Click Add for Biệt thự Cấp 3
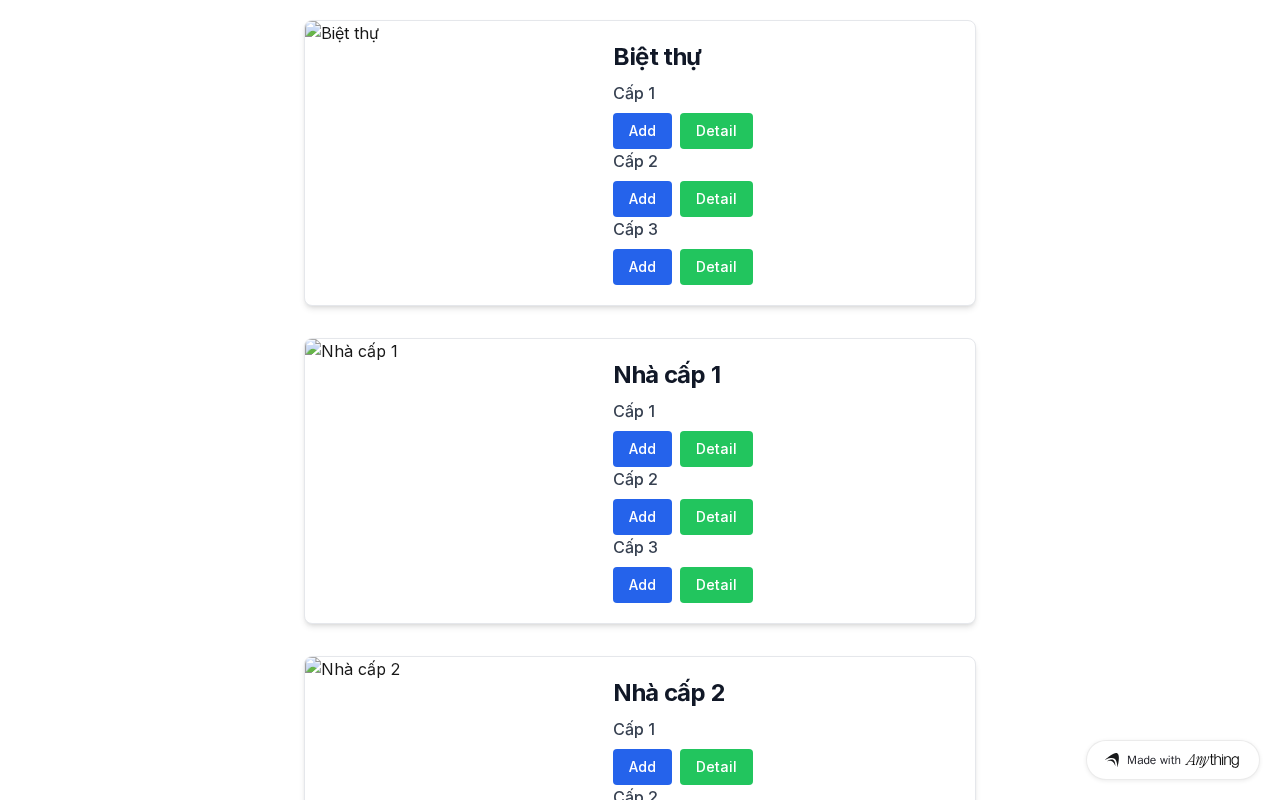Viewport: 1280px width, 800px height. click(642, 267)
